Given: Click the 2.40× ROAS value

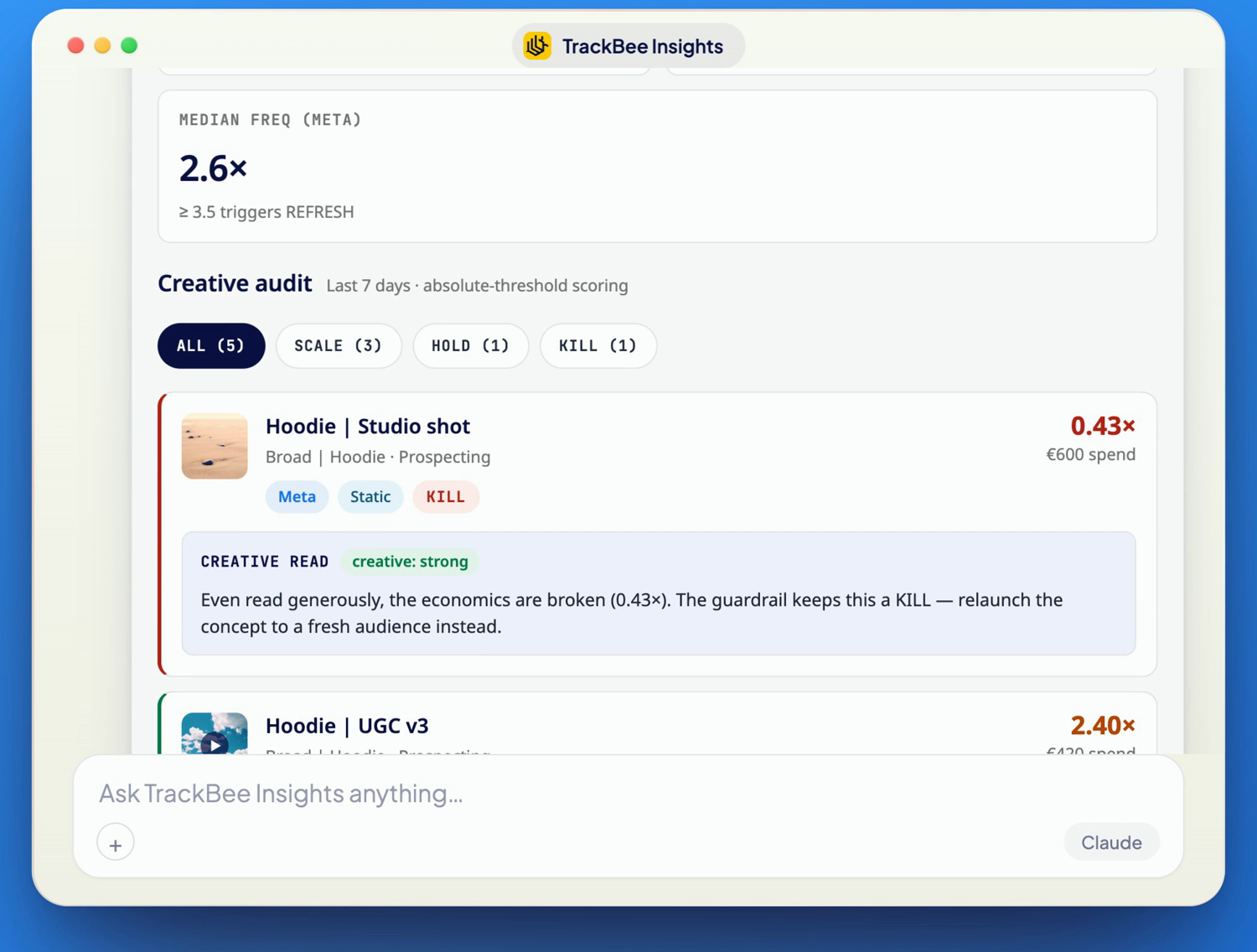Looking at the screenshot, I should coord(1103,725).
